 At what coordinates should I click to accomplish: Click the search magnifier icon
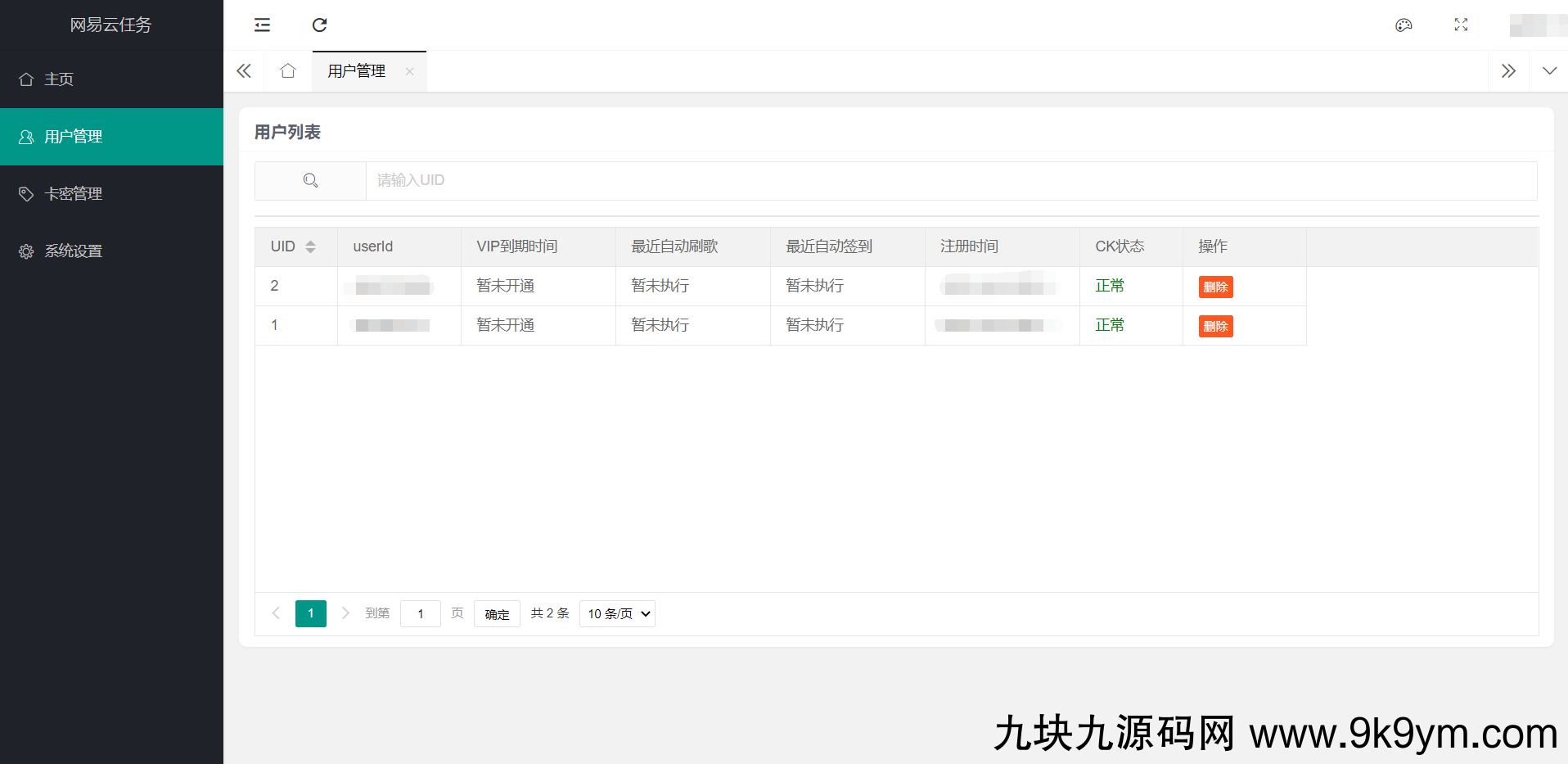(310, 180)
